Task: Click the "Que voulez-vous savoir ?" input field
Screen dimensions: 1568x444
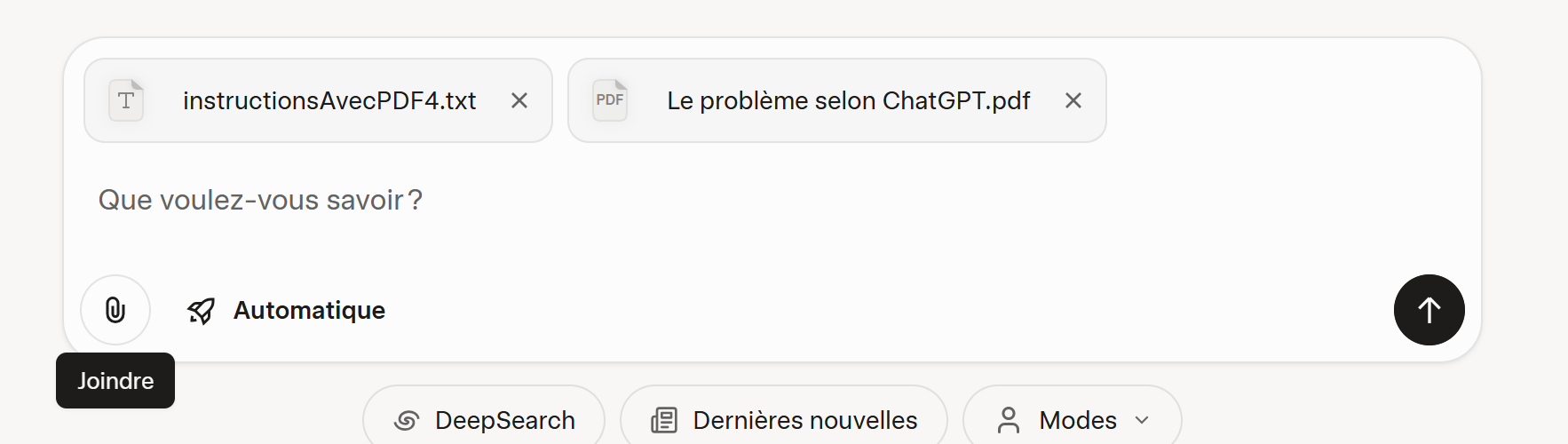Action: pos(710,201)
